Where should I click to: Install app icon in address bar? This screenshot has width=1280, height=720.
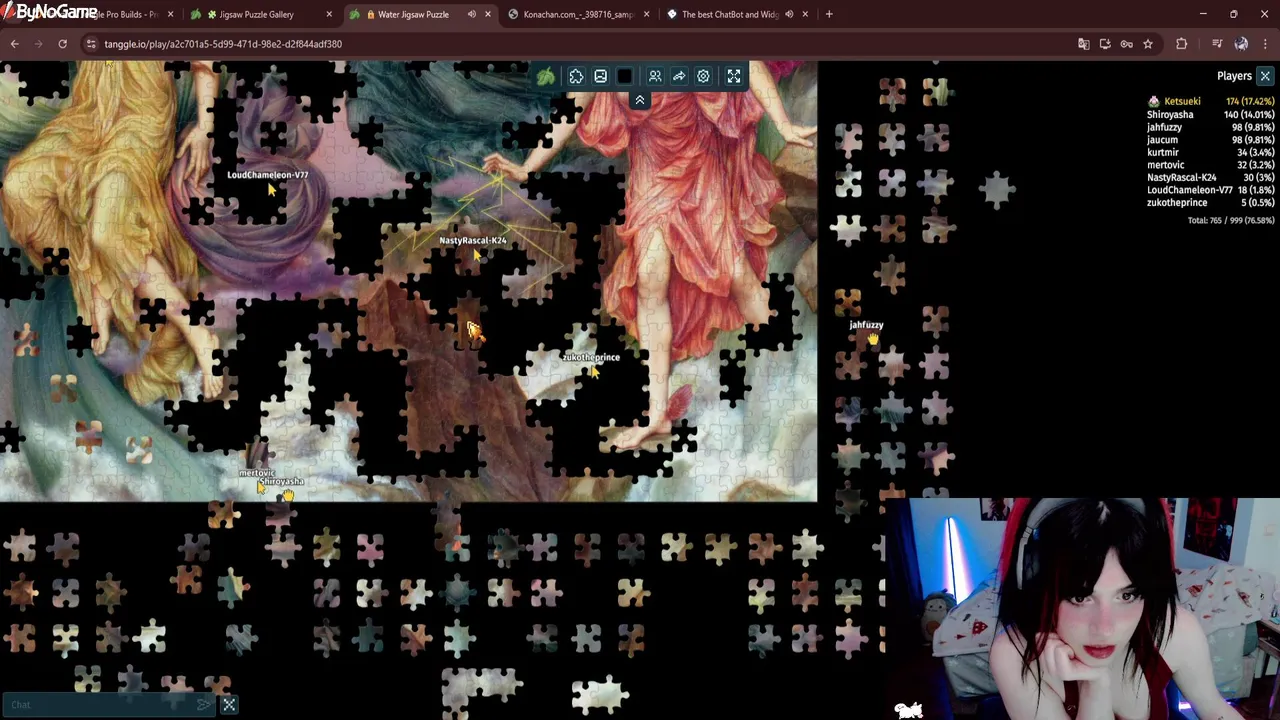(x=1105, y=44)
